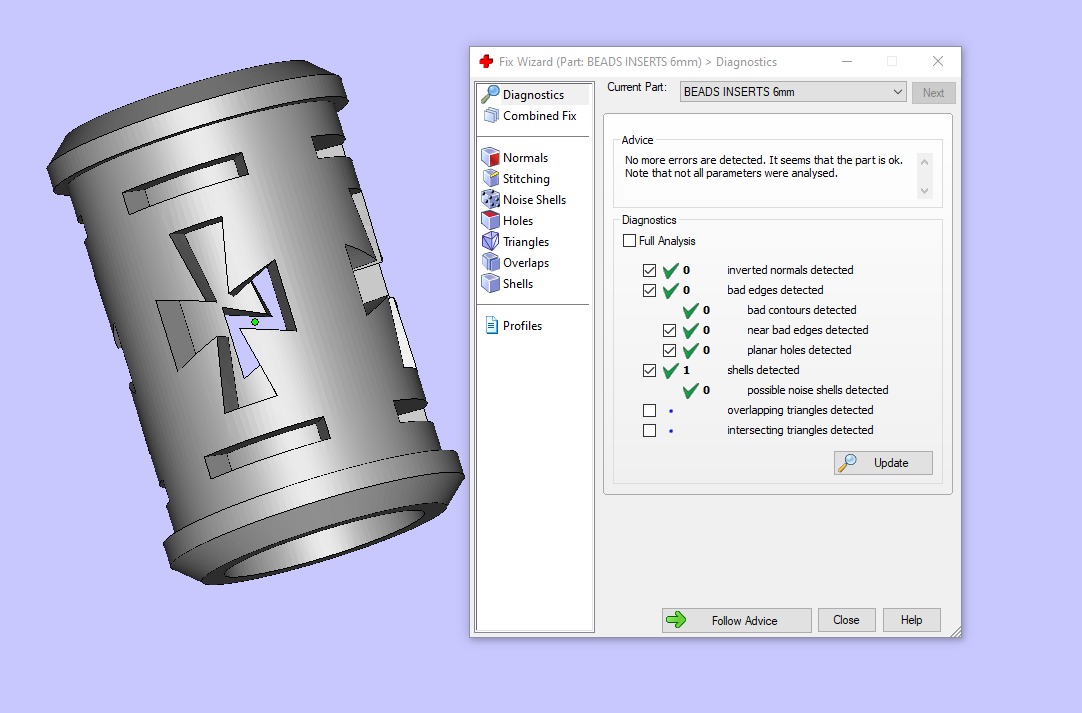Click the Triangles mesh icon
This screenshot has height=713, width=1082.
coord(491,241)
